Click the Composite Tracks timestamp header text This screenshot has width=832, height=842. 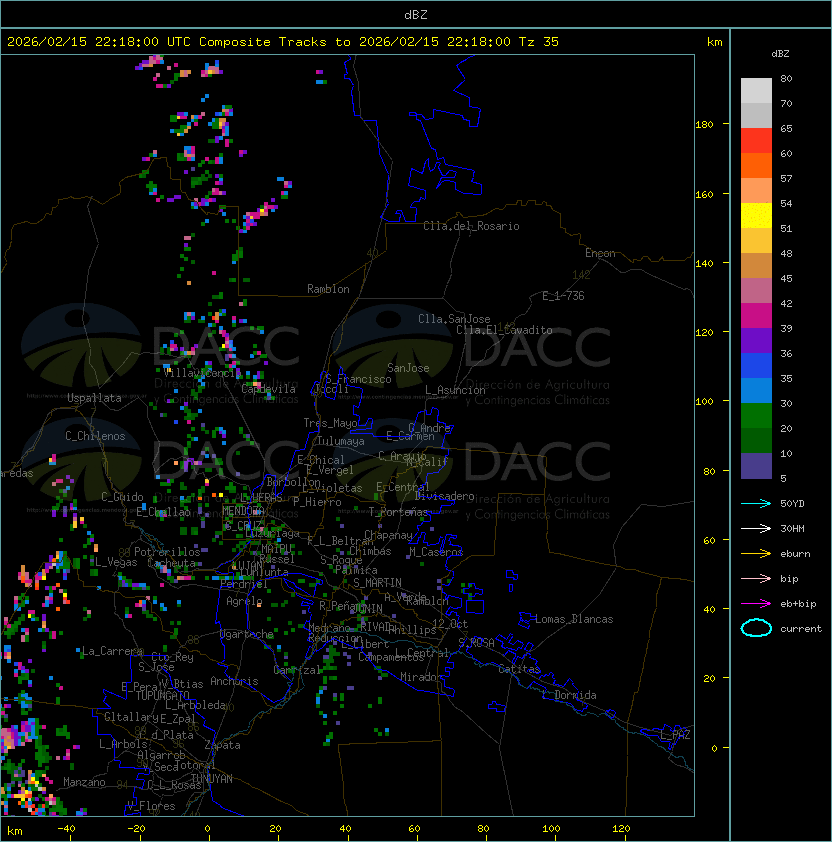click(x=283, y=42)
